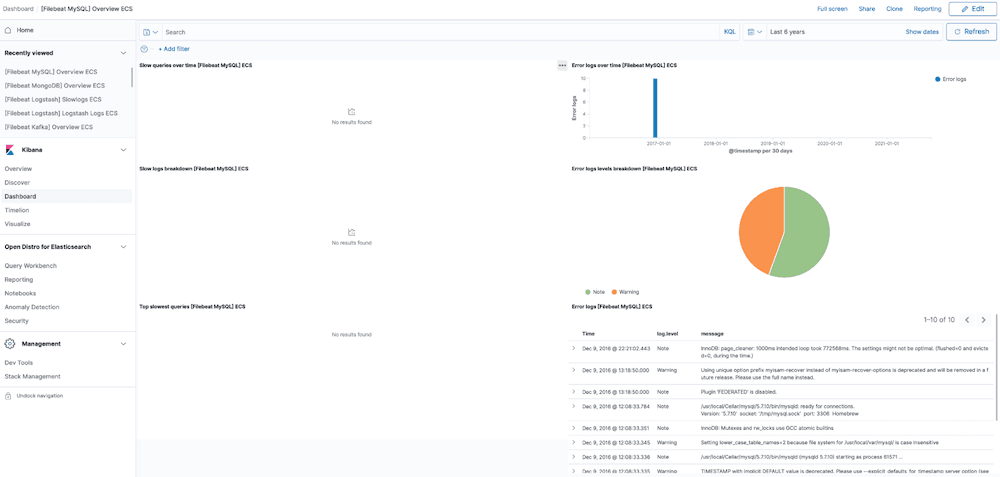
Task: Click Show dates link
Action: click(922, 32)
